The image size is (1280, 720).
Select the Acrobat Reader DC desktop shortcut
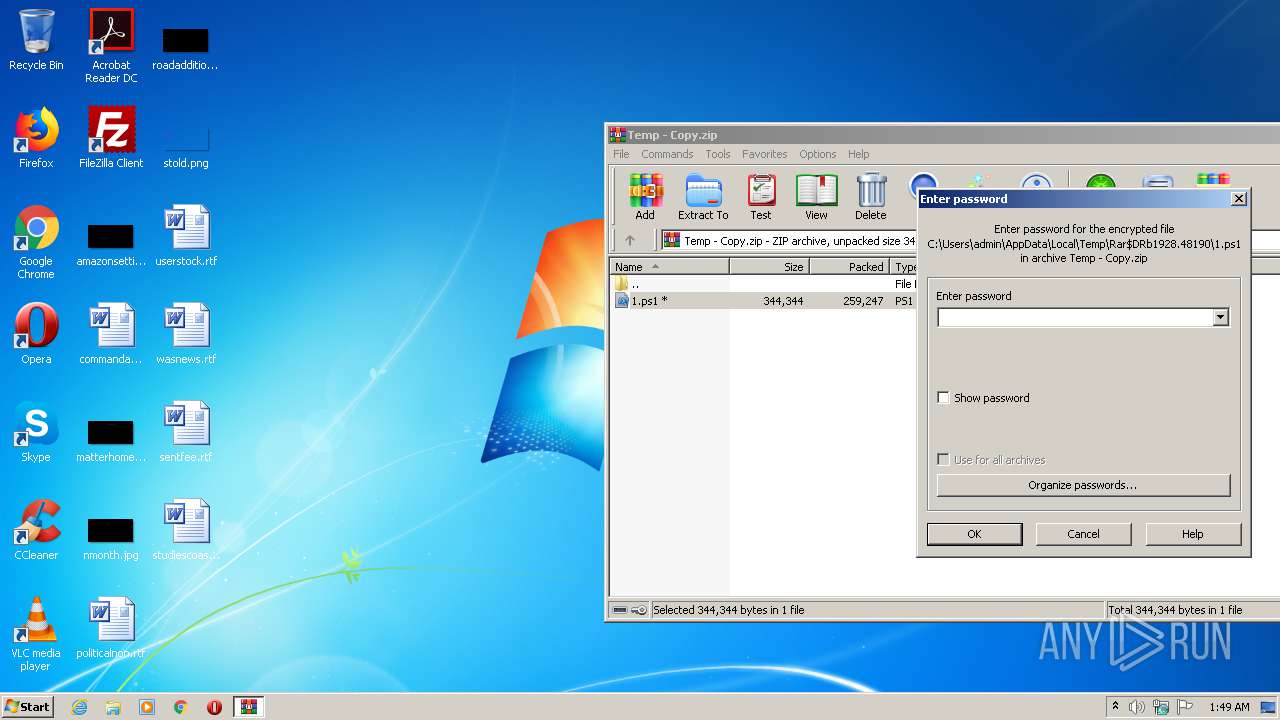(111, 46)
